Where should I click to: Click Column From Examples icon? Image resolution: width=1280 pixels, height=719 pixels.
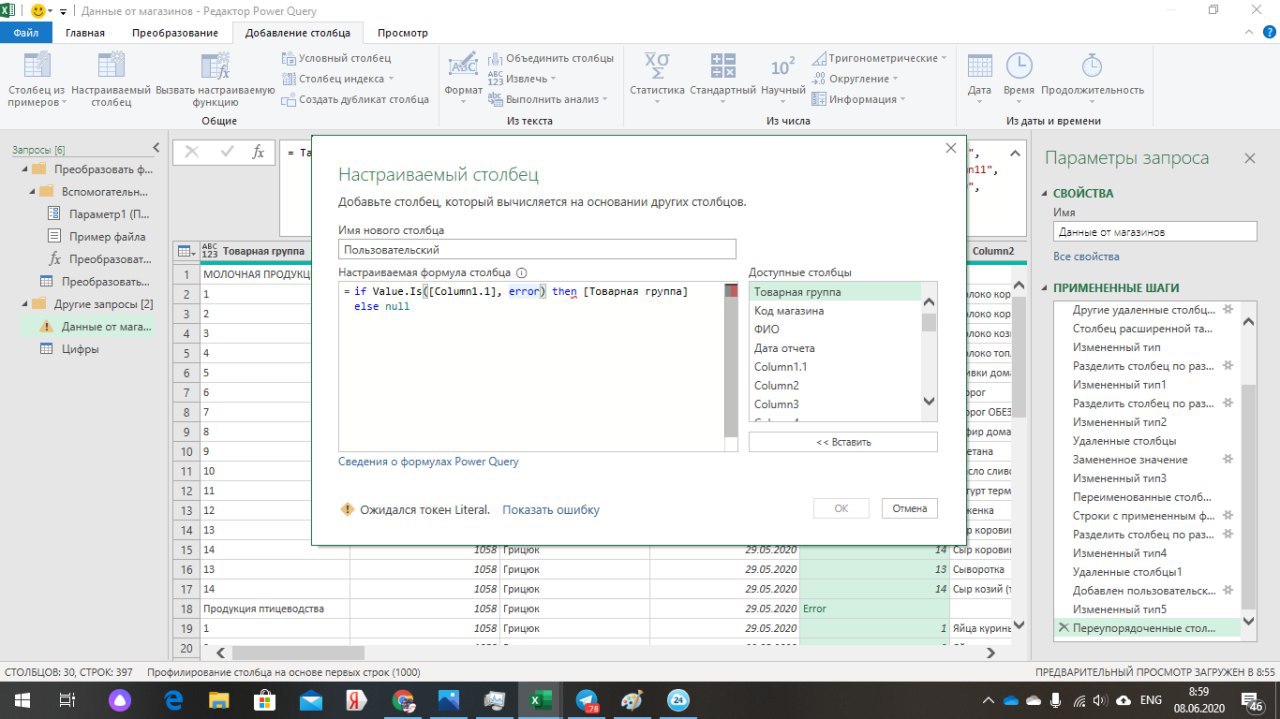point(37,66)
